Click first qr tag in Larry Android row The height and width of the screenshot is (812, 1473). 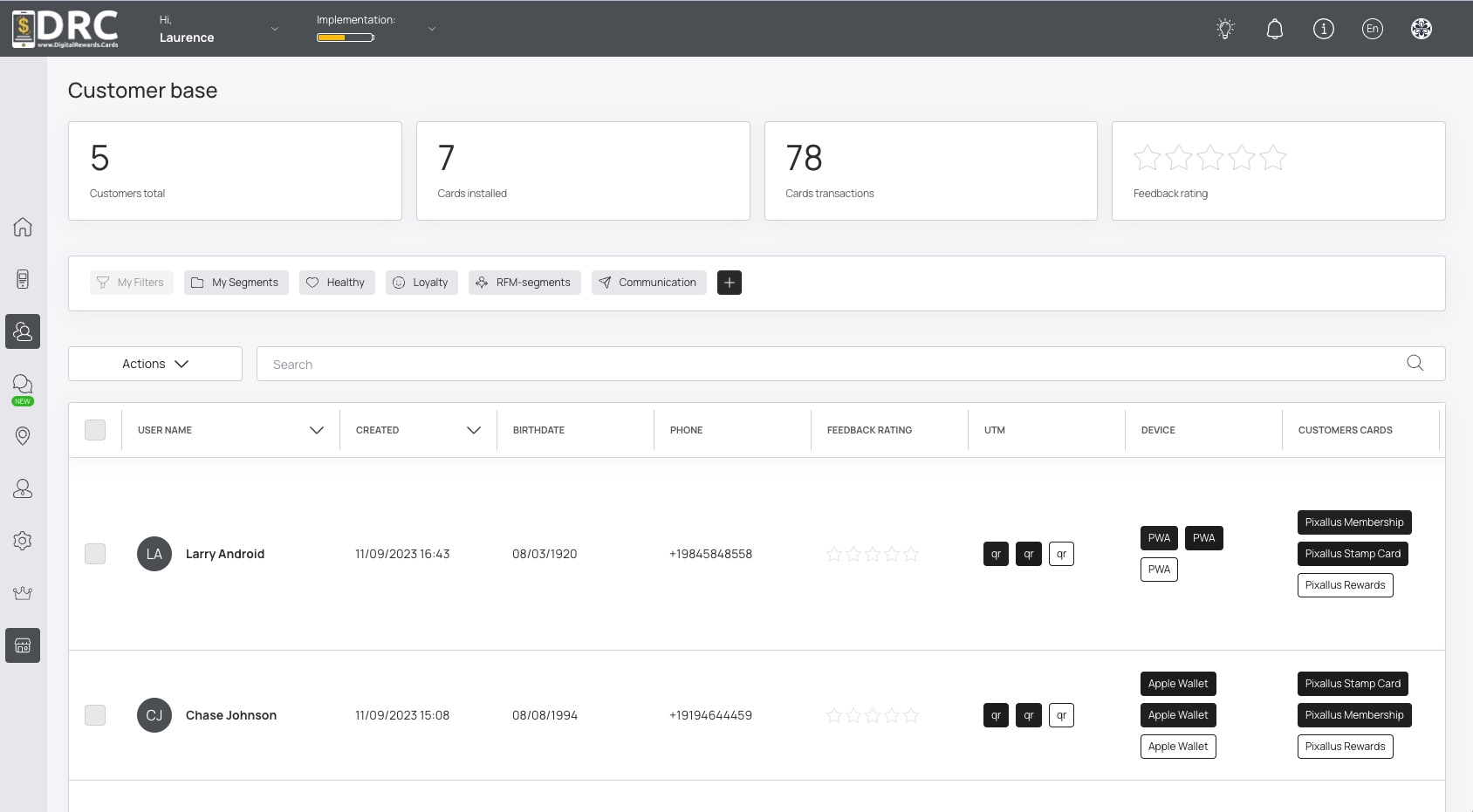[x=996, y=554]
